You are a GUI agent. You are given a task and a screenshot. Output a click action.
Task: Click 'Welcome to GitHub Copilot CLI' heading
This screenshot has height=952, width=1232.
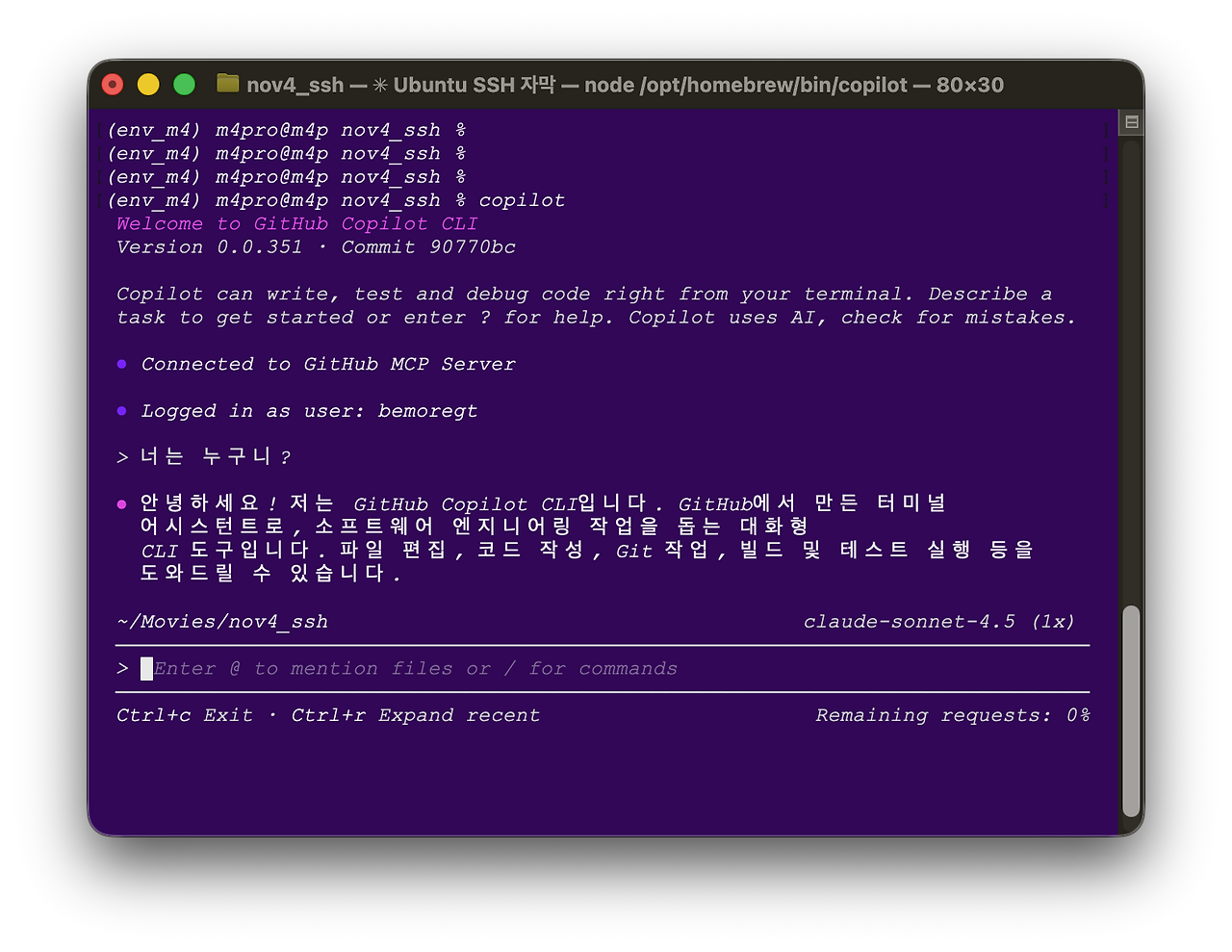[x=297, y=224]
